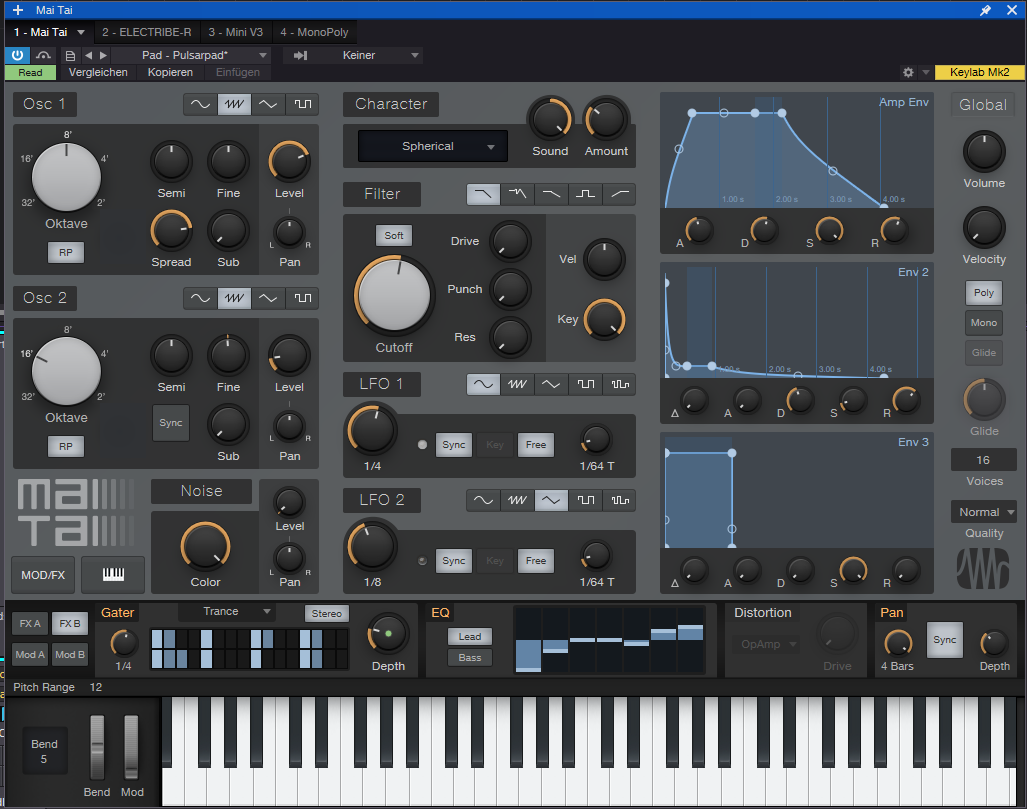Click the Read automation button
Viewport: 1027px width, 809px height.
[x=30, y=72]
